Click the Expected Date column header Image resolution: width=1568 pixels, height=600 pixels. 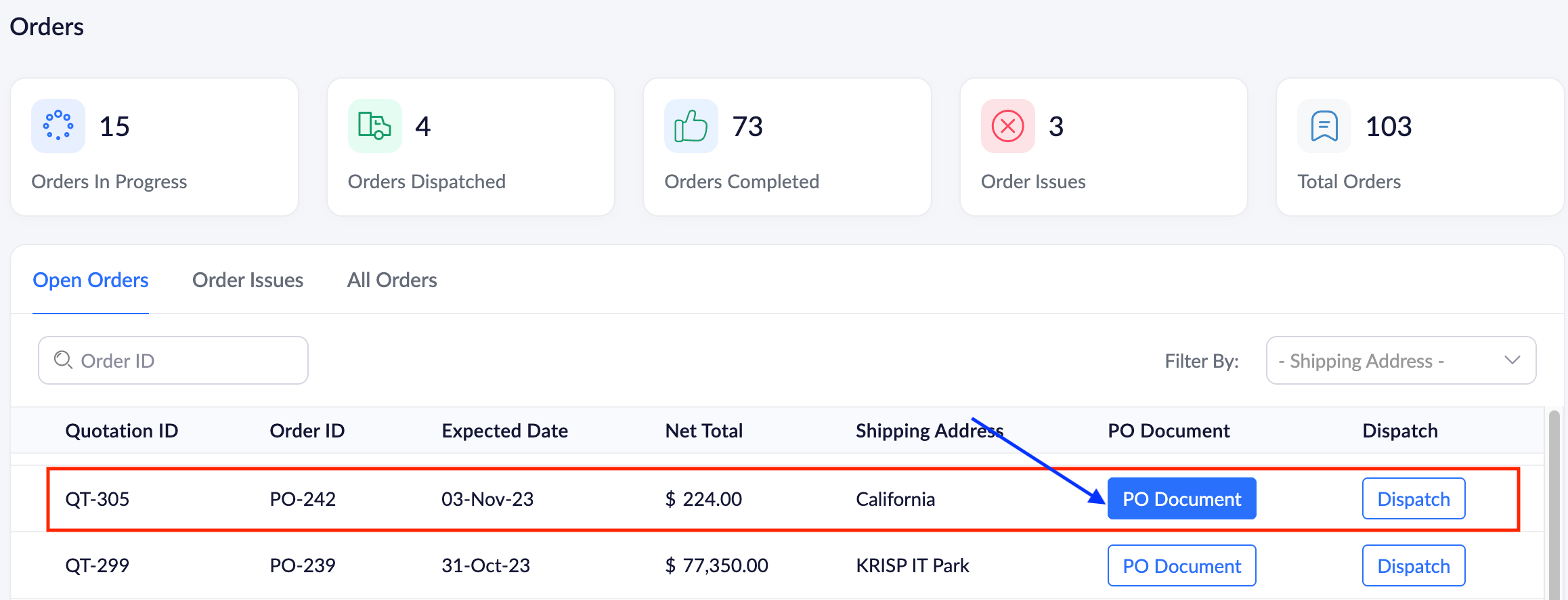(504, 431)
